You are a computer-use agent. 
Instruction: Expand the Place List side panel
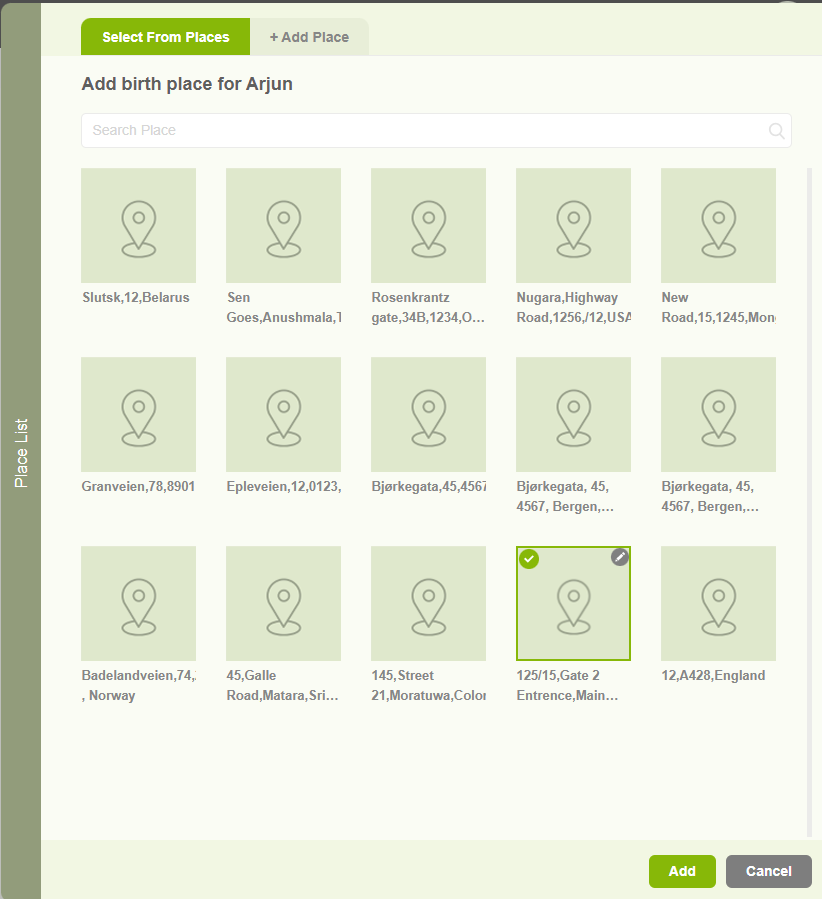tap(21, 453)
